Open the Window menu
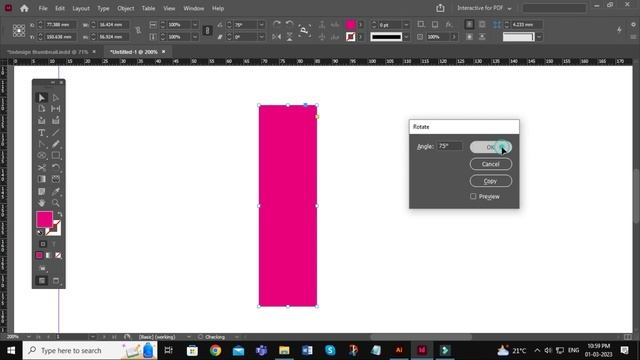 (x=193, y=8)
